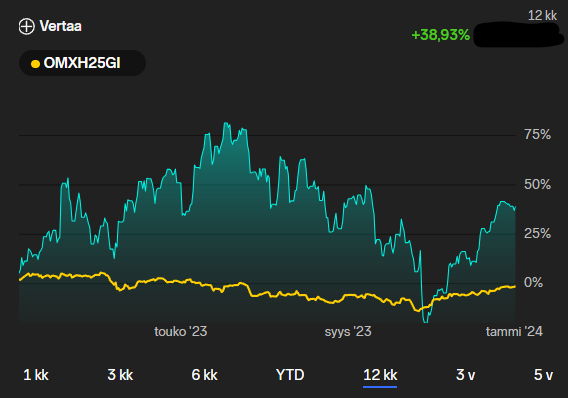This screenshot has width=568, height=398.
Task: Click the yellow dot on OMXH25GI chip
Action: pos(35,64)
